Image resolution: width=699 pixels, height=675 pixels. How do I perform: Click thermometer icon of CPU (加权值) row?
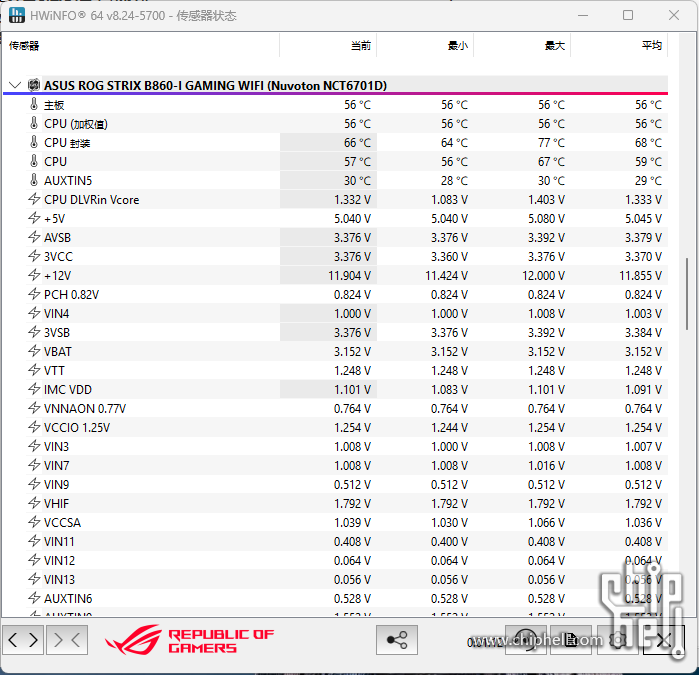click(x=34, y=123)
